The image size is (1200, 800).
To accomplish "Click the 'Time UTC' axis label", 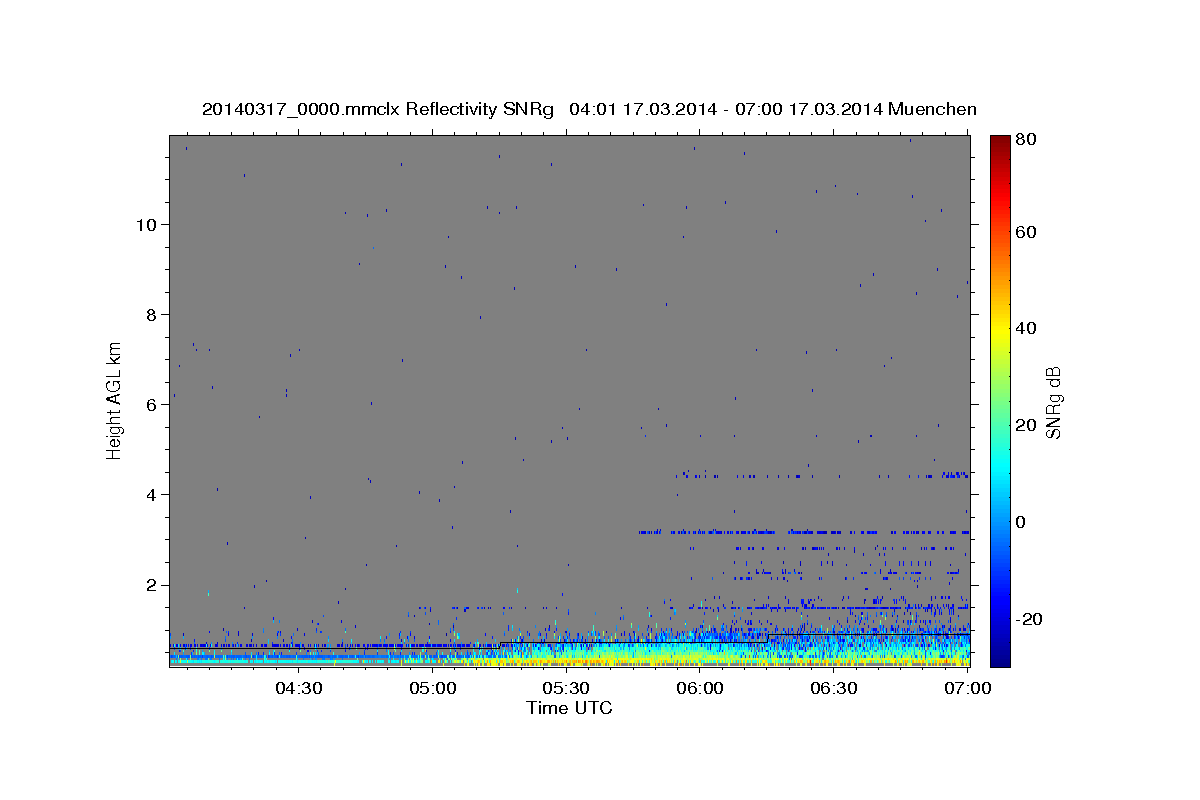I will point(569,708).
